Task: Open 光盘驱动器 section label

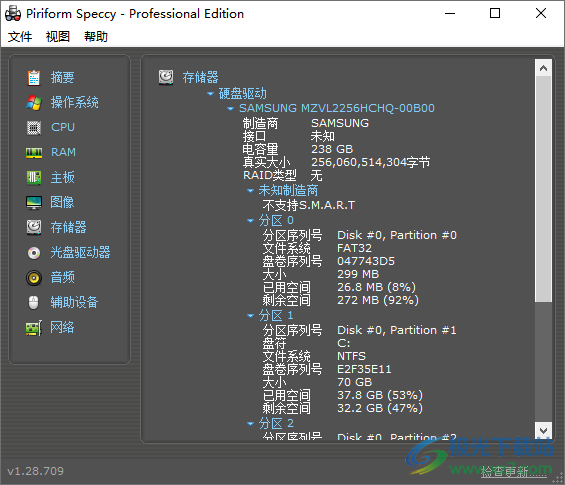Action: click(80, 252)
